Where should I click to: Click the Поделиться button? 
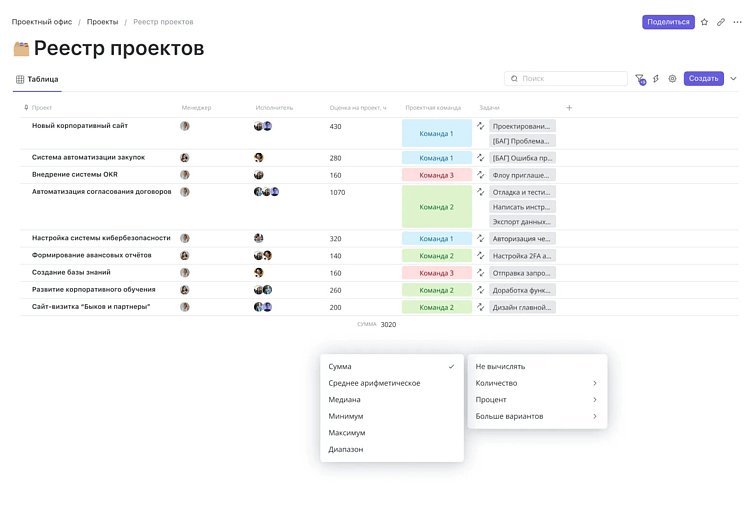click(x=668, y=22)
